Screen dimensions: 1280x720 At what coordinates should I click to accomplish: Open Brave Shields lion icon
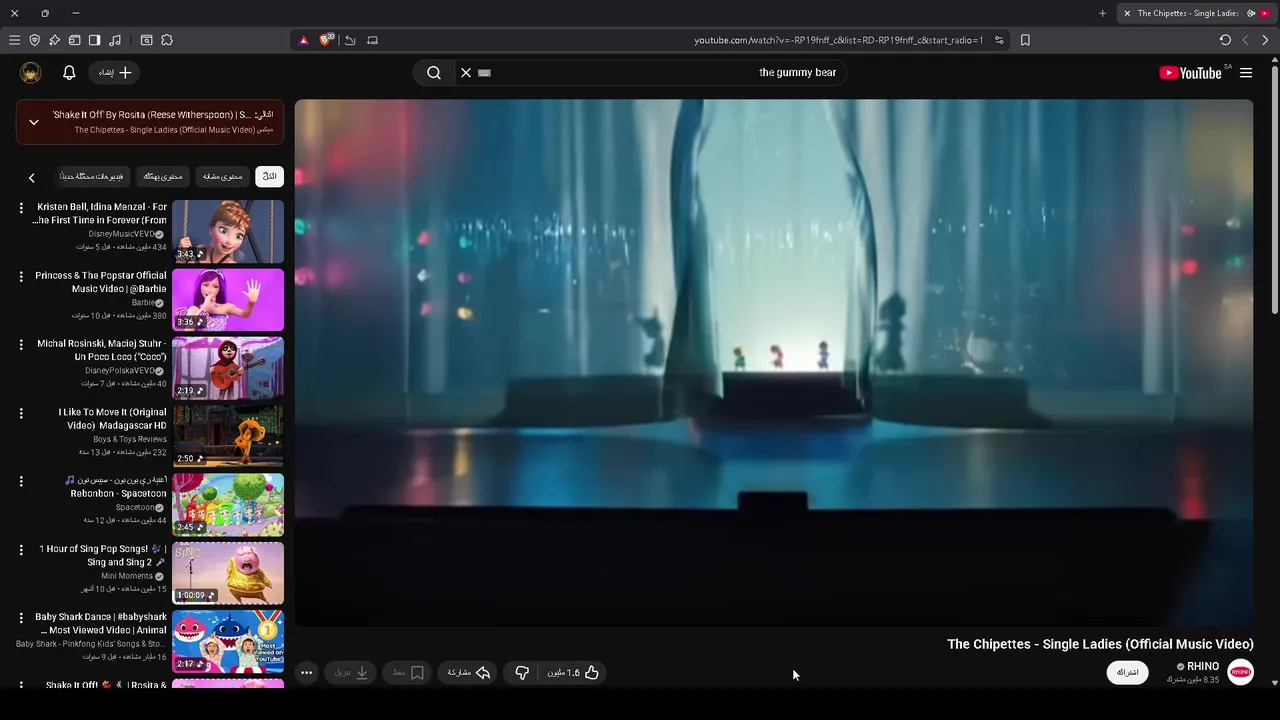[x=325, y=40]
